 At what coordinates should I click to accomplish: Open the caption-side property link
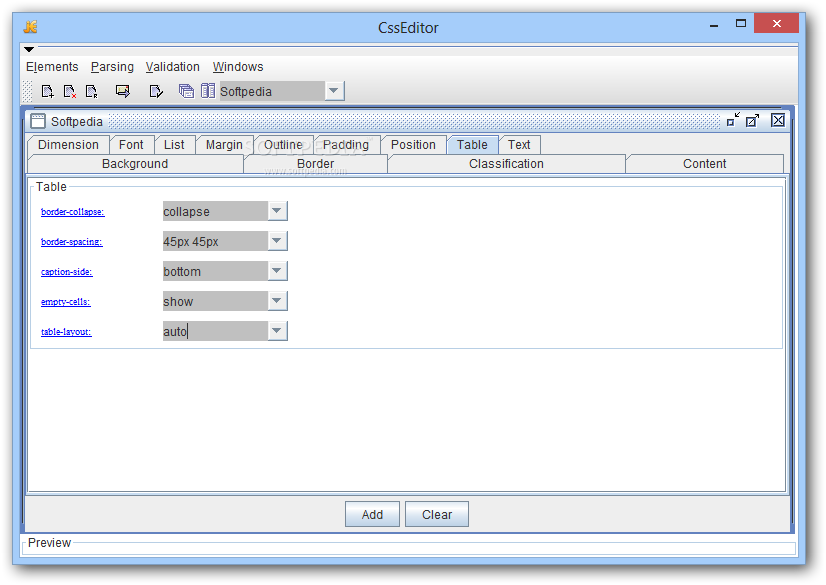[66, 272]
